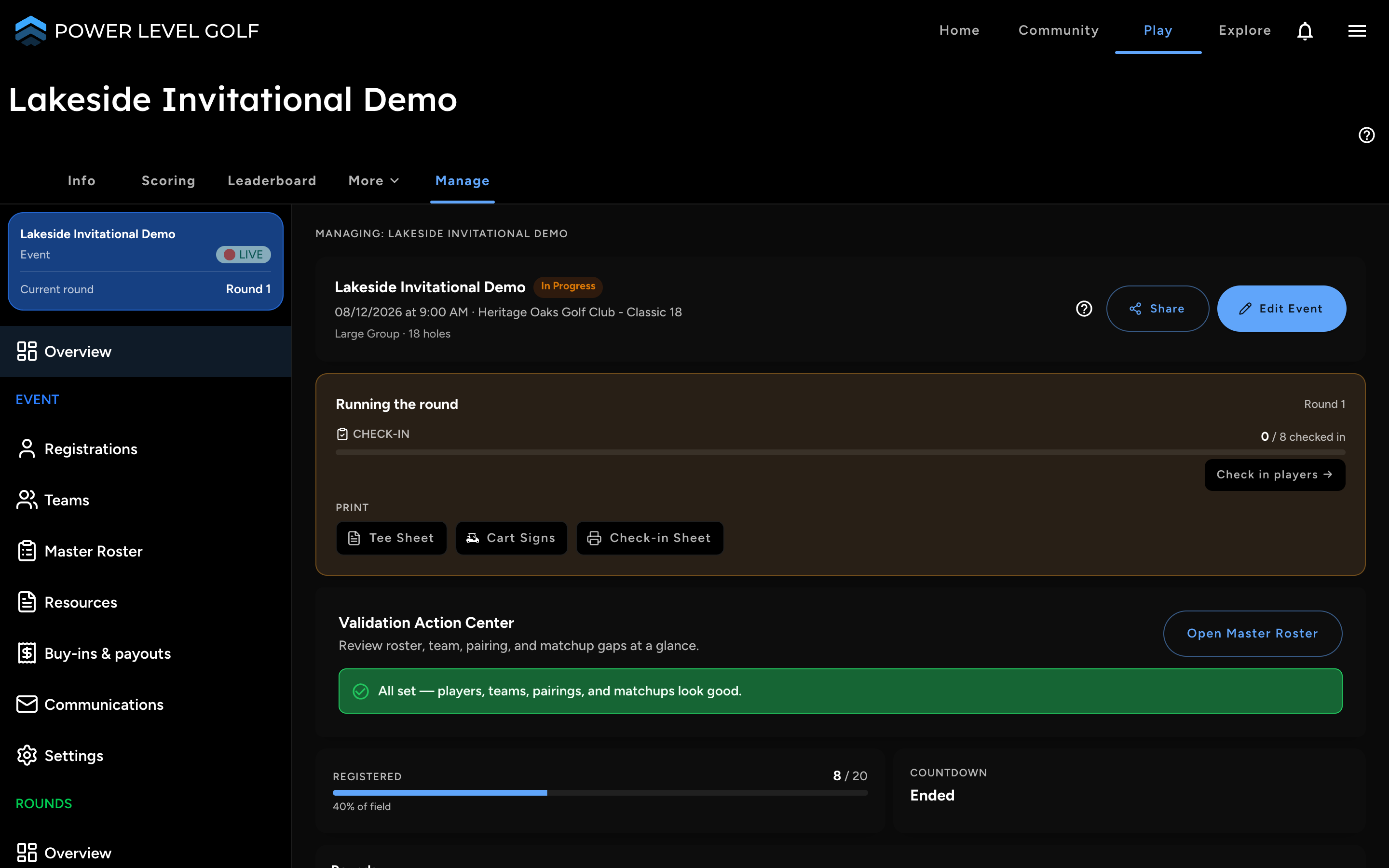The height and width of the screenshot is (868, 1389).
Task: Open the notifications bell
Action: (1305, 31)
